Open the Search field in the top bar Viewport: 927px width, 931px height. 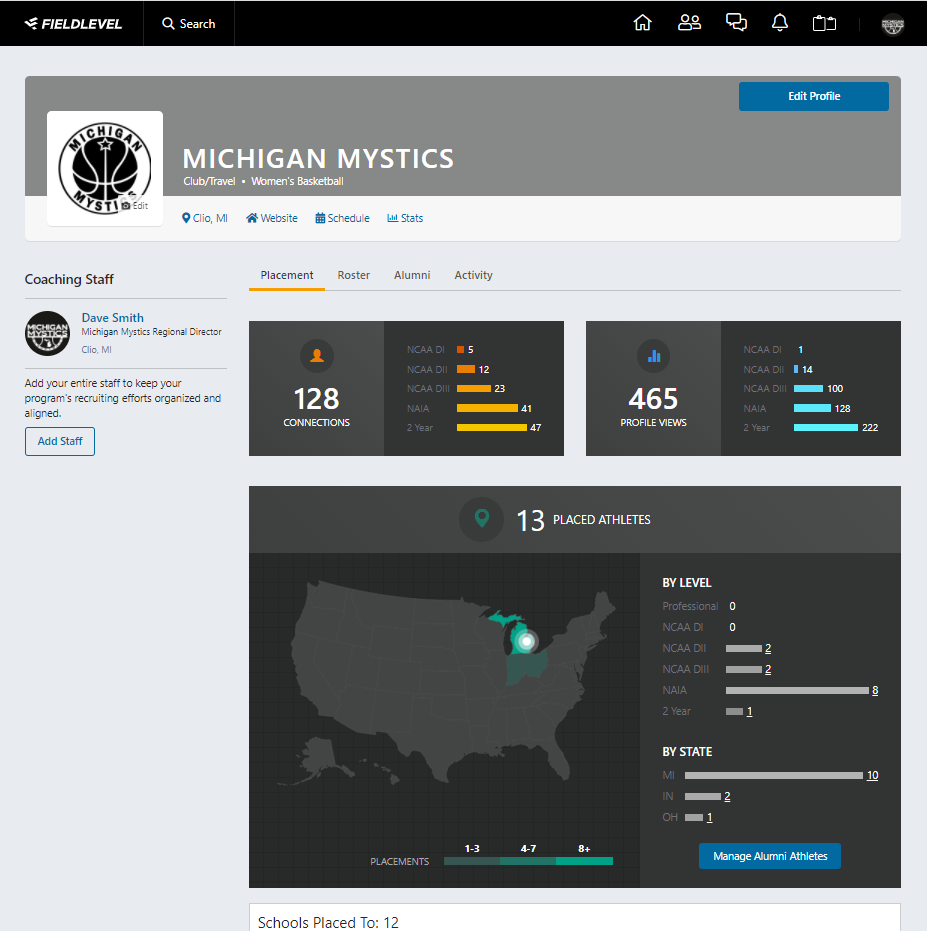click(x=189, y=24)
